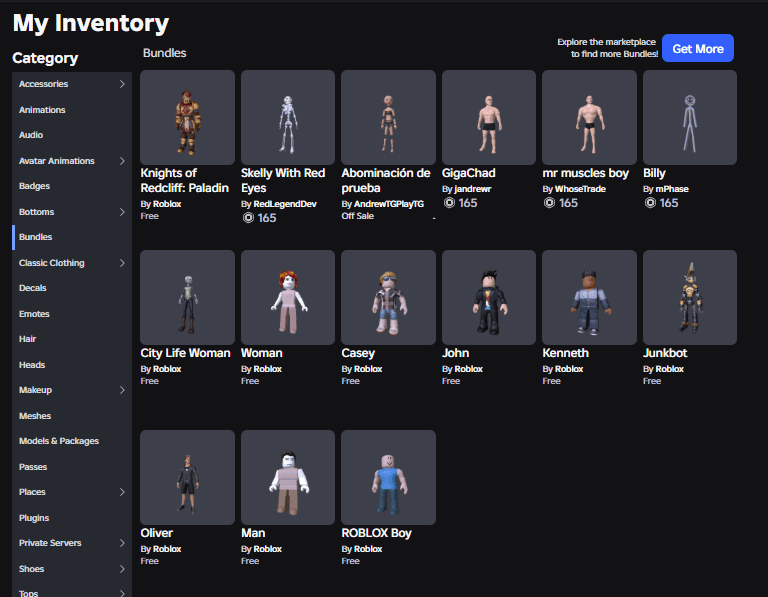
Task: Click the Robux icon under Skelly With Red Eyes
Action: tap(248, 218)
